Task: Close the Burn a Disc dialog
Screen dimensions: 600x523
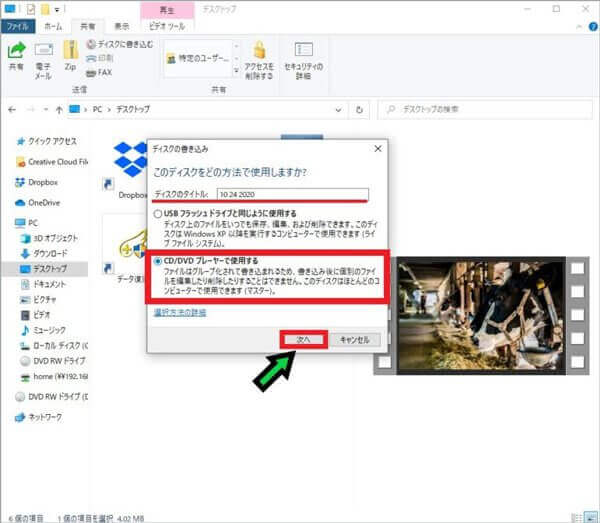Action: [x=378, y=149]
